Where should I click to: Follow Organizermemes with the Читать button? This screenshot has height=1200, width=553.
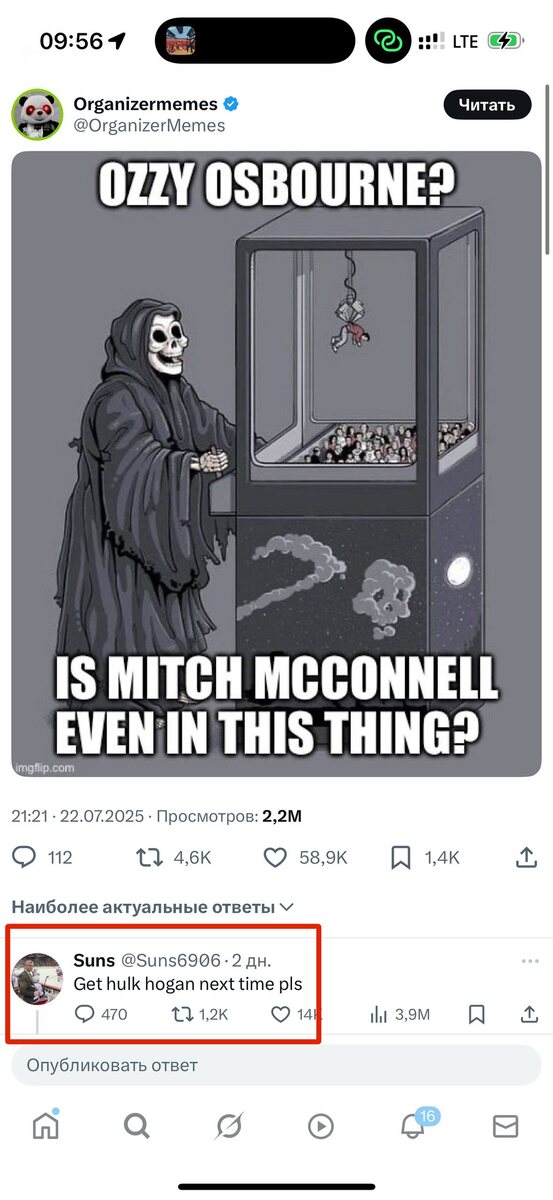point(487,104)
